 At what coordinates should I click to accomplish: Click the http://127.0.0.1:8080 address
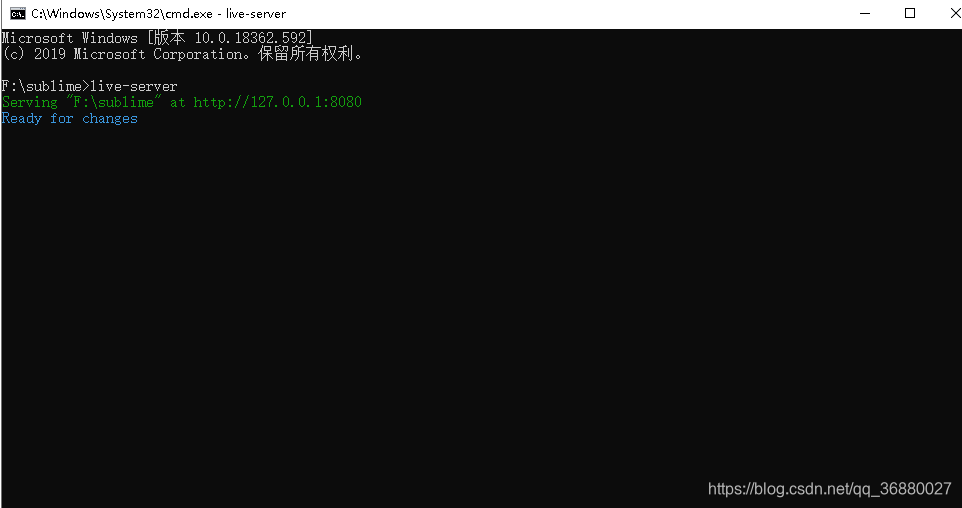click(x=277, y=102)
